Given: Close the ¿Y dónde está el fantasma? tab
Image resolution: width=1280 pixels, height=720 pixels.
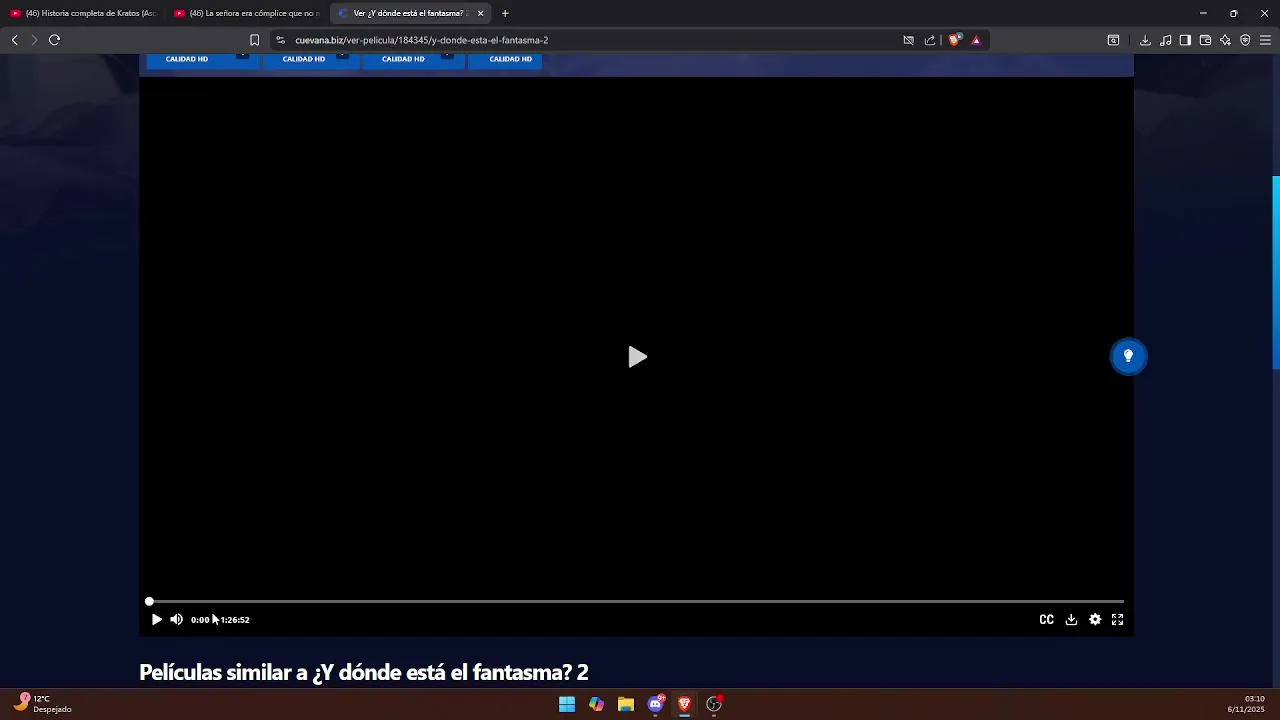Looking at the screenshot, I should 480,13.
